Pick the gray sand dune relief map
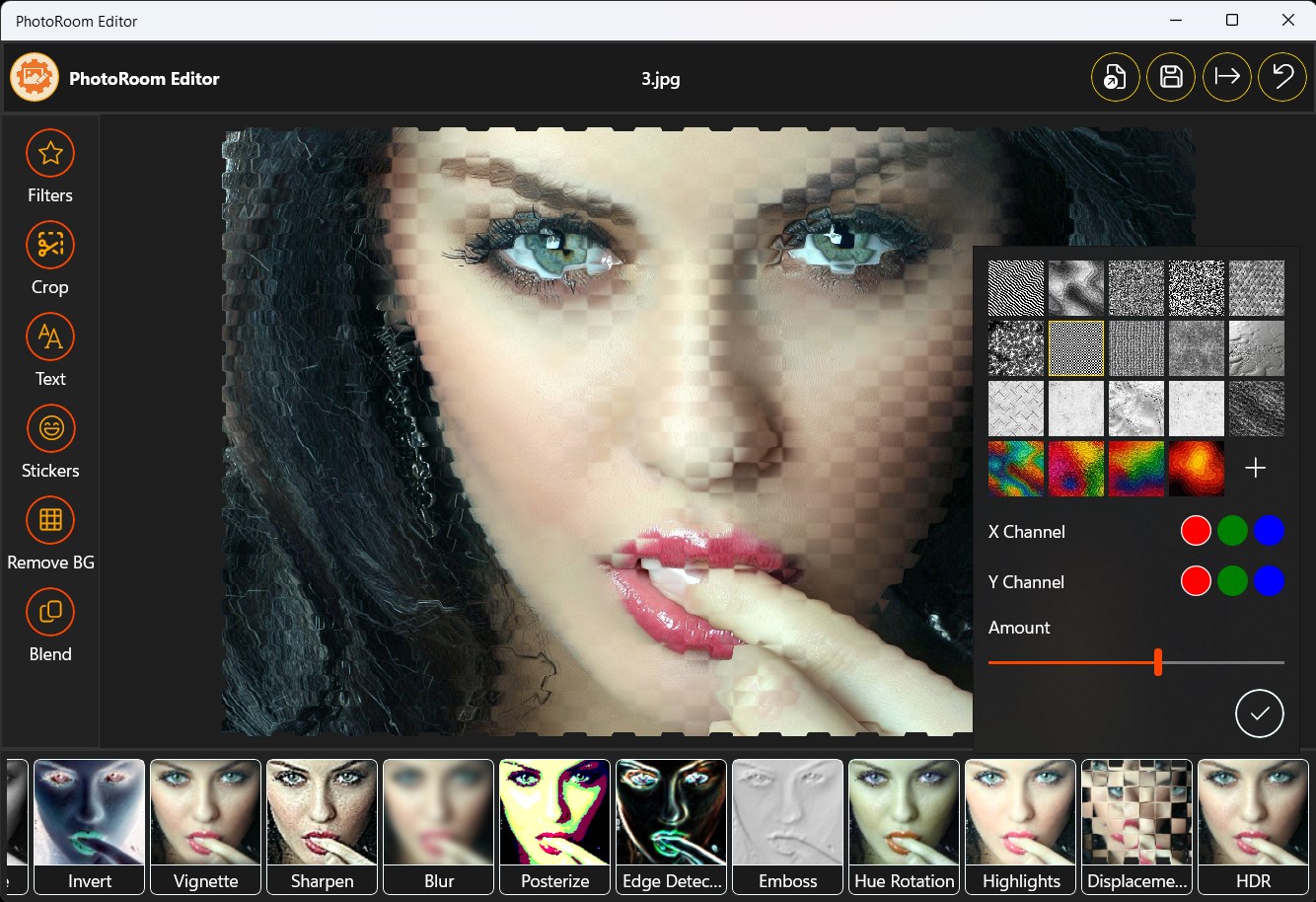The height and width of the screenshot is (902, 1316). coord(1257,348)
